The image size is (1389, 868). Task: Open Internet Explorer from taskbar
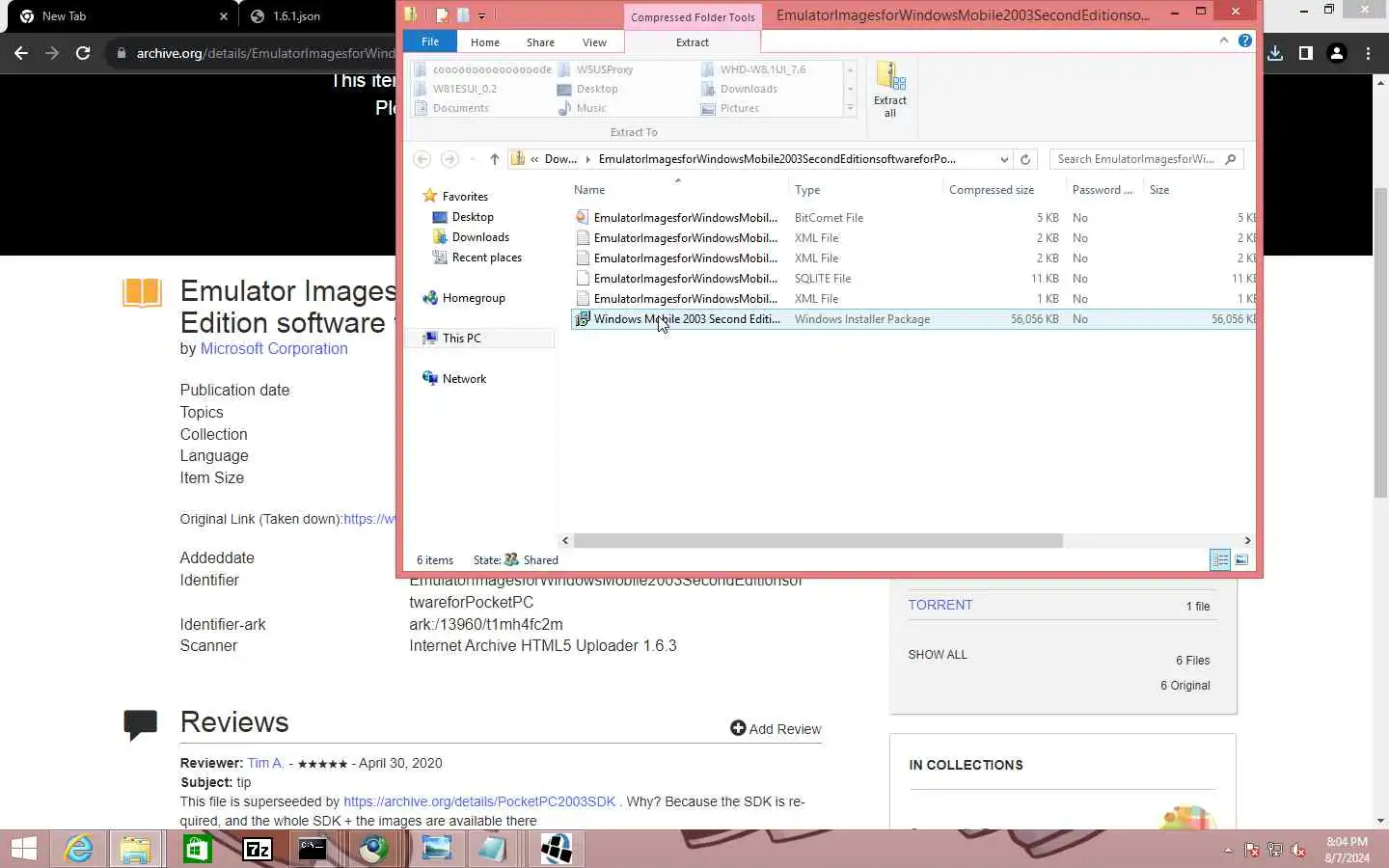click(x=79, y=849)
